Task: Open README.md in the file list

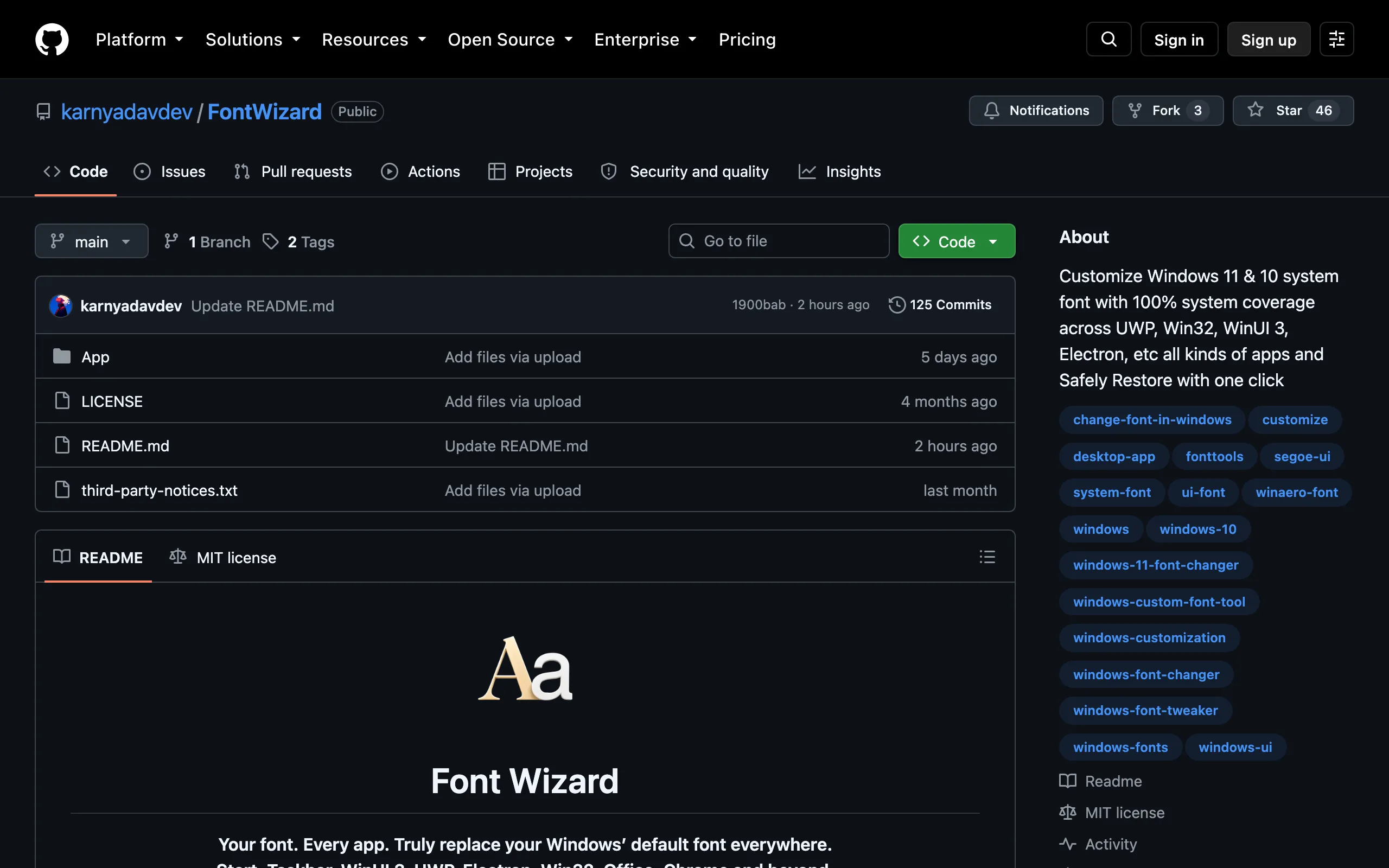Action: click(x=125, y=446)
